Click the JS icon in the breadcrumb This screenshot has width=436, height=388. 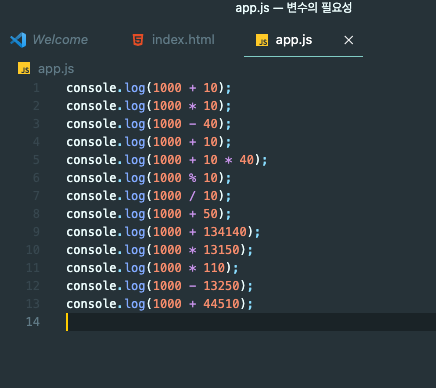[24, 68]
